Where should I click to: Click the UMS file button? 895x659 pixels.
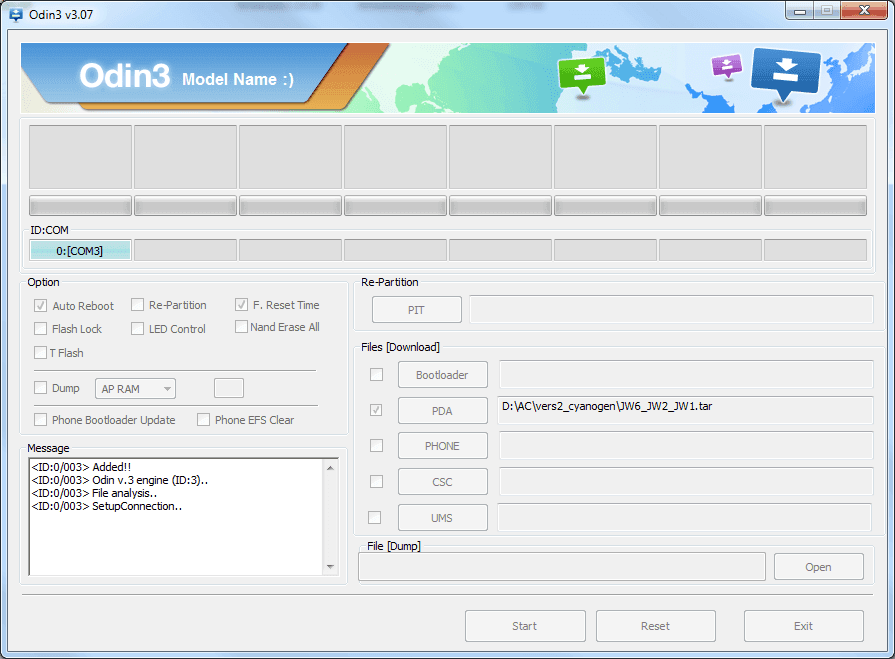(x=442, y=518)
